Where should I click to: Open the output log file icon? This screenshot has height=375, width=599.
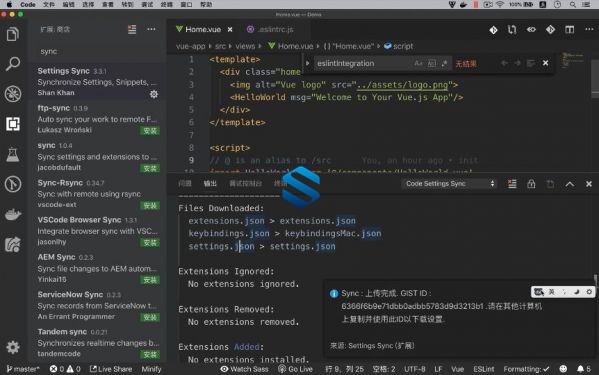pos(550,184)
